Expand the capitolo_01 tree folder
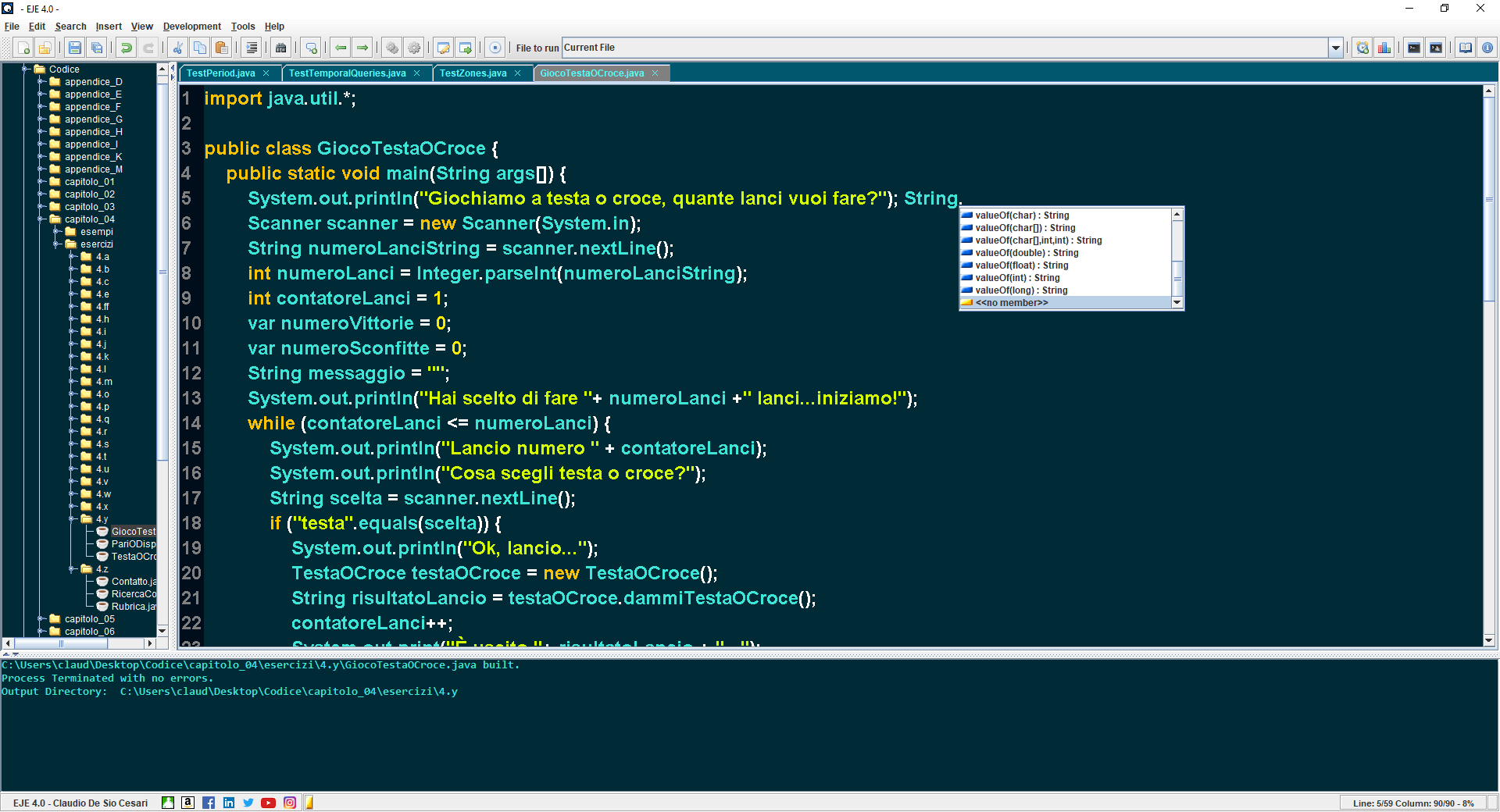 tap(41, 182)
